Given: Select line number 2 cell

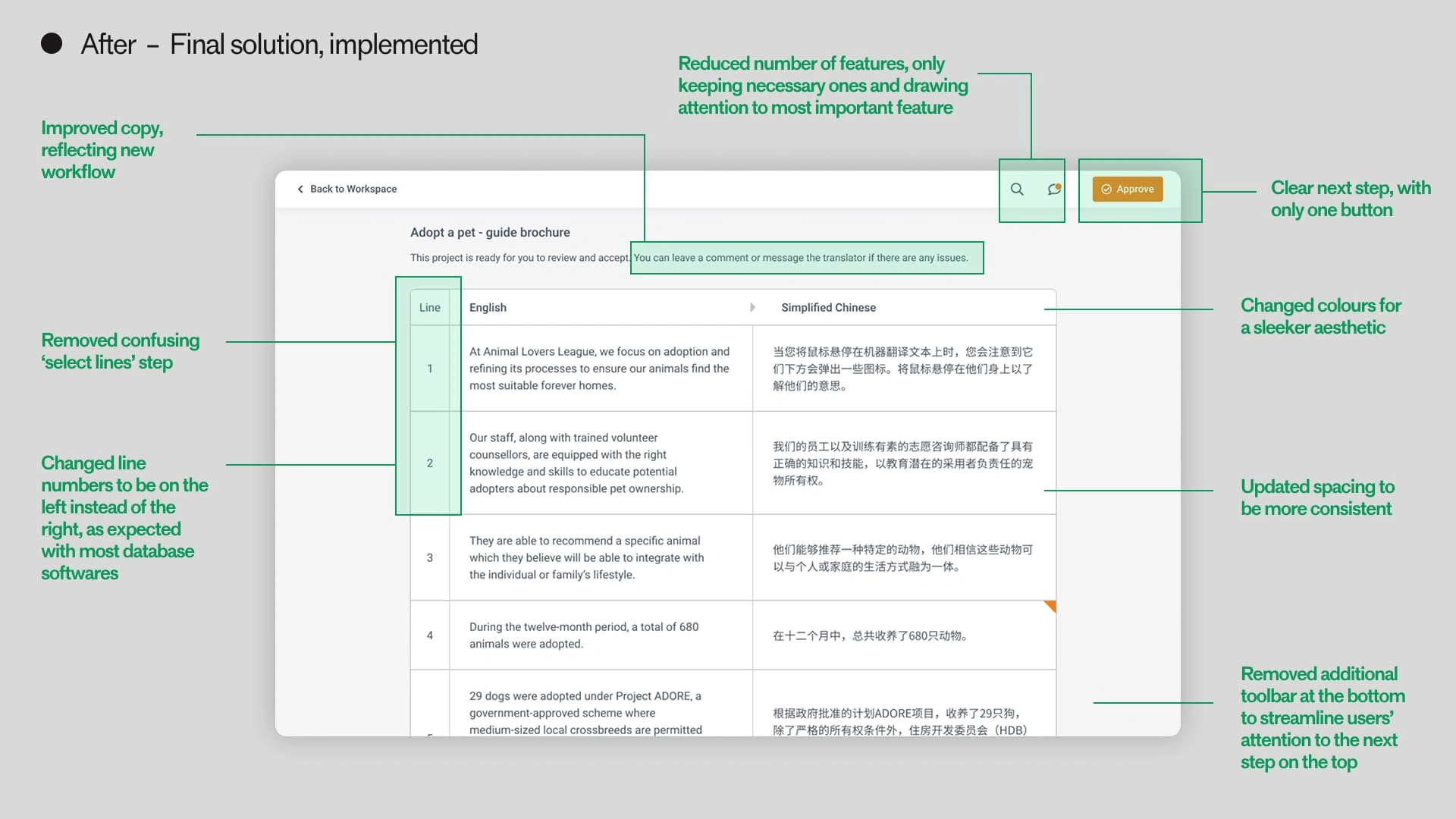Looking at the screenshot, I should pos(430,463).
